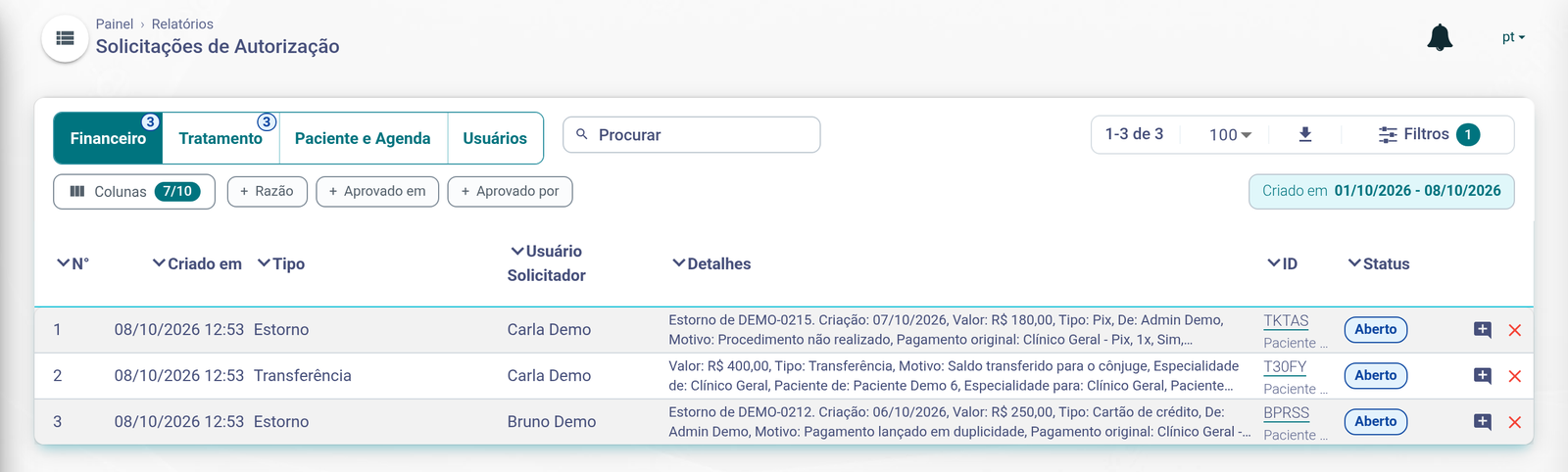Open the Aberto status of row T30FY
The width and height of the screenshot is (1568, 472).
pyautogui.click(x=1376, y=376)
